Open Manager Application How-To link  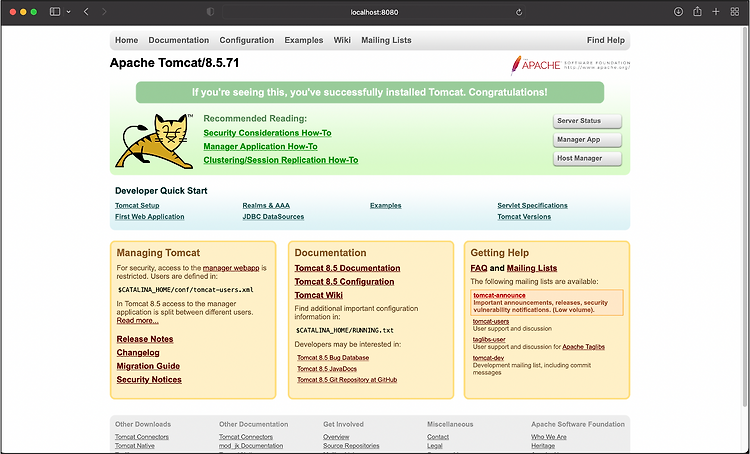(260, 146)
